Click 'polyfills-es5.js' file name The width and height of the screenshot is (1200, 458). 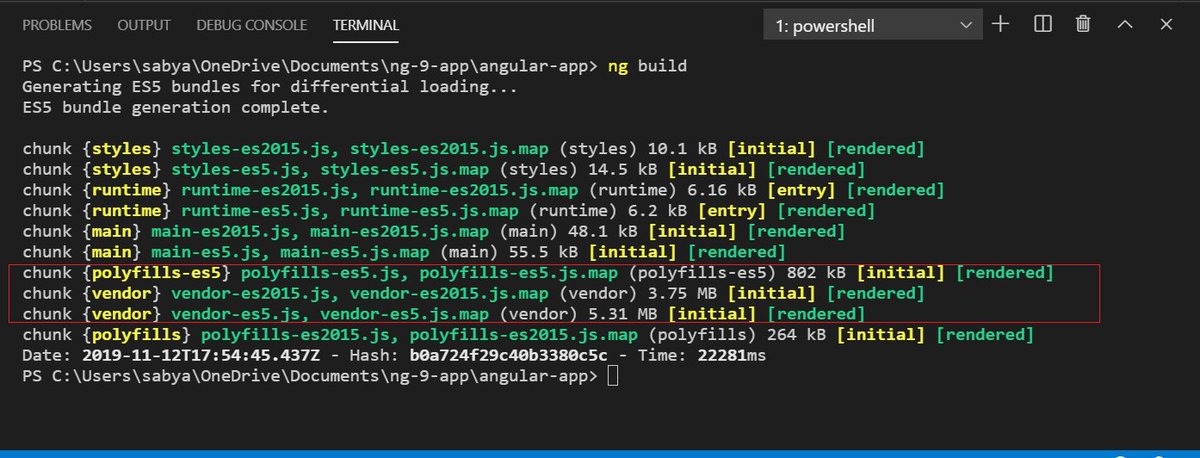pos(322,273)
